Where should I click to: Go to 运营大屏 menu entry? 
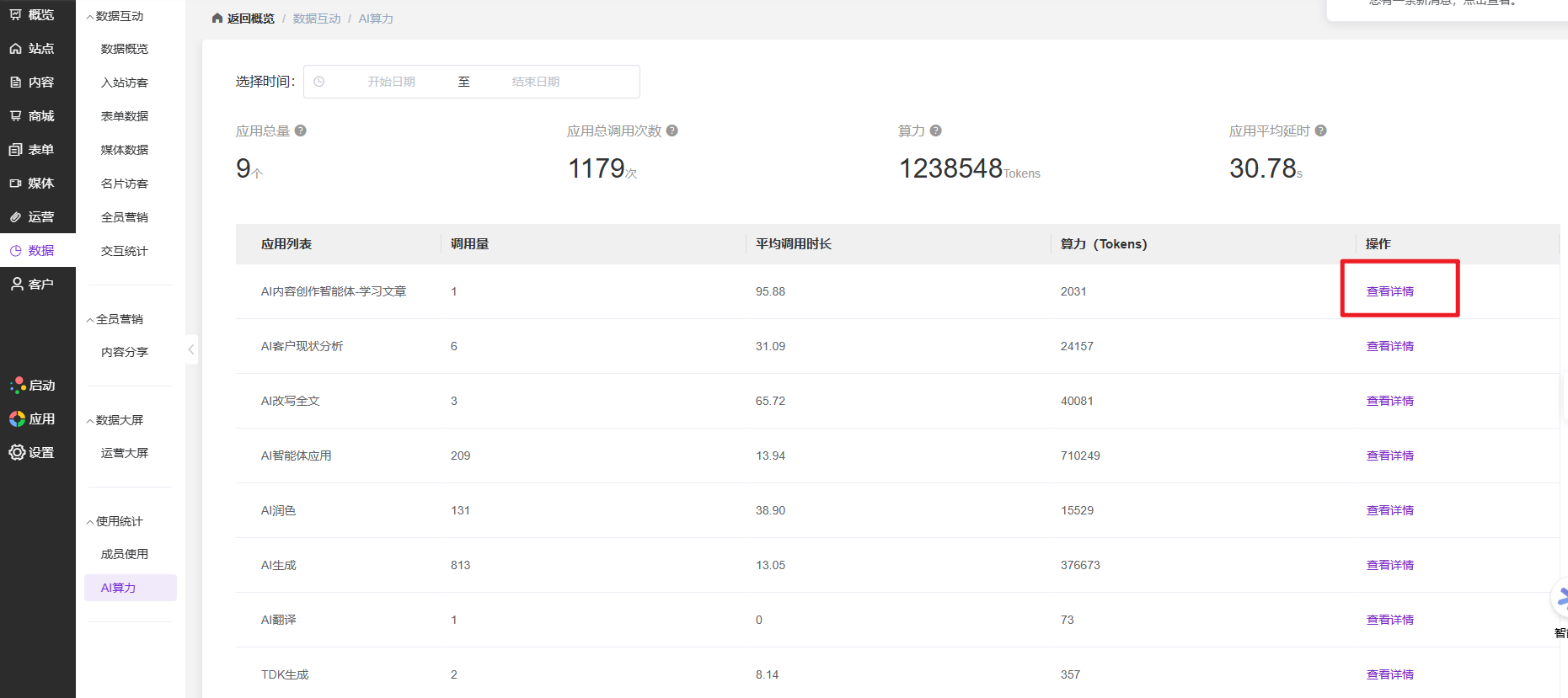tap(124, 453)
